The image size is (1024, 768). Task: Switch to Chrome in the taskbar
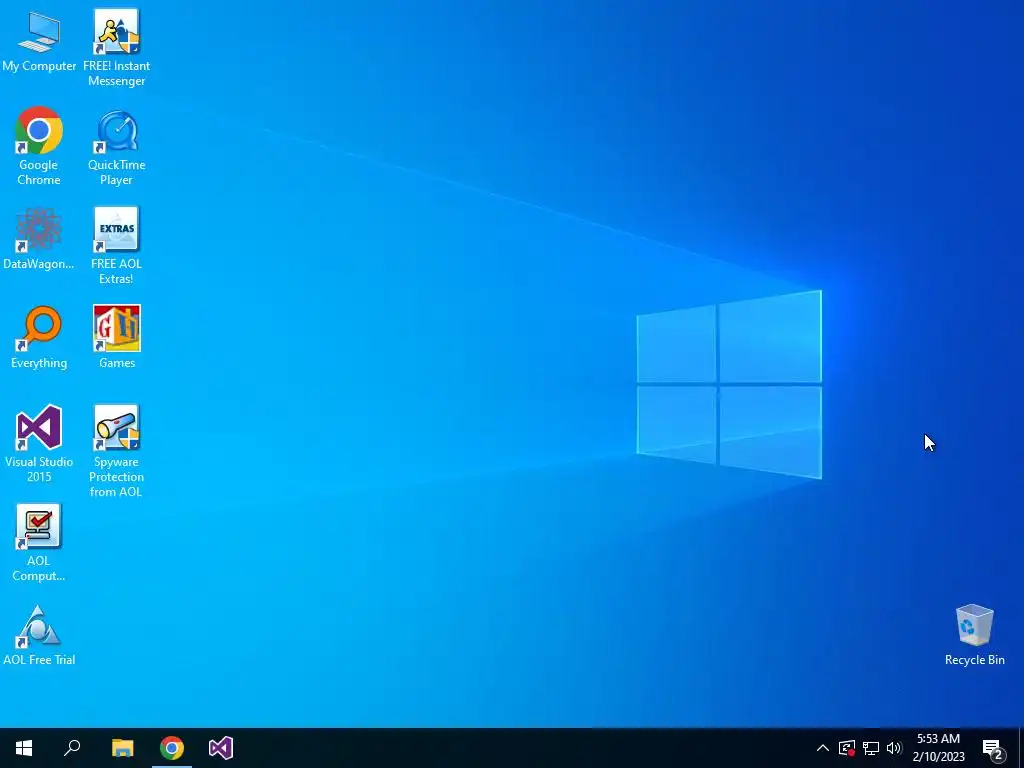point(172,748)
